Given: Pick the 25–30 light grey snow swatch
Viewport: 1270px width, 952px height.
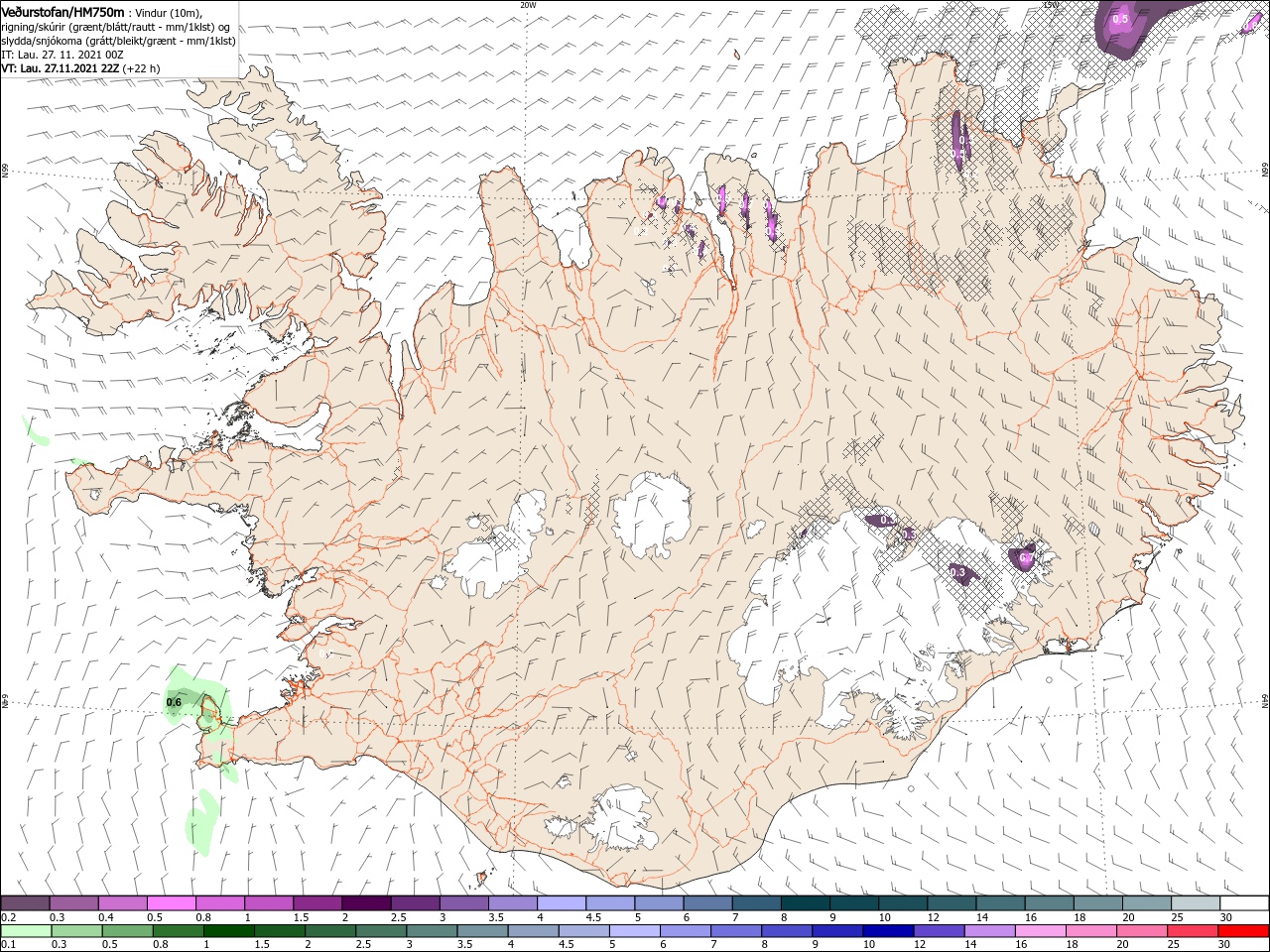Looking at the screenshot, I should tap(1195, 903).
